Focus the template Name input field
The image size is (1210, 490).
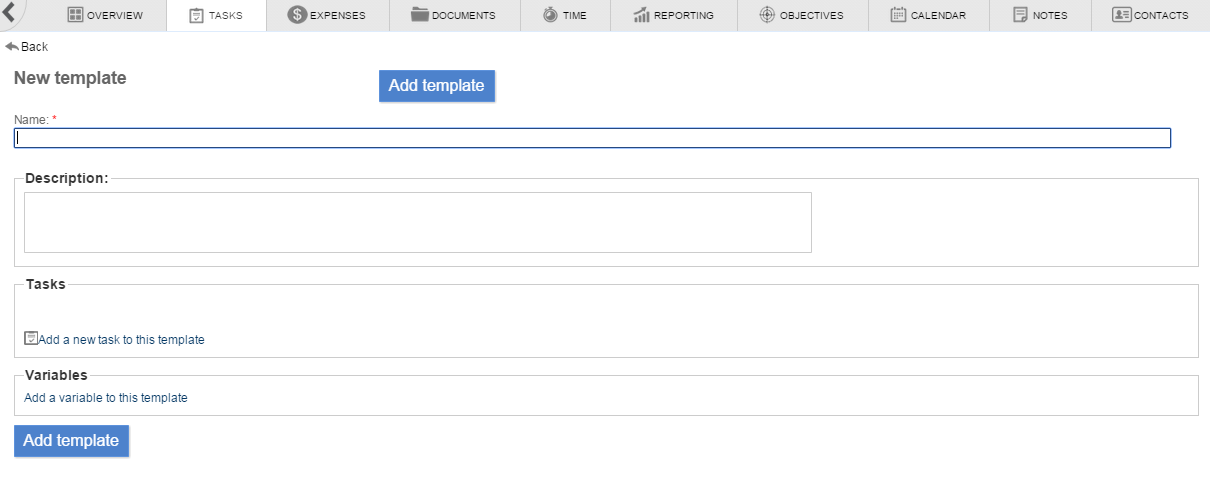(x=592, y=138)
